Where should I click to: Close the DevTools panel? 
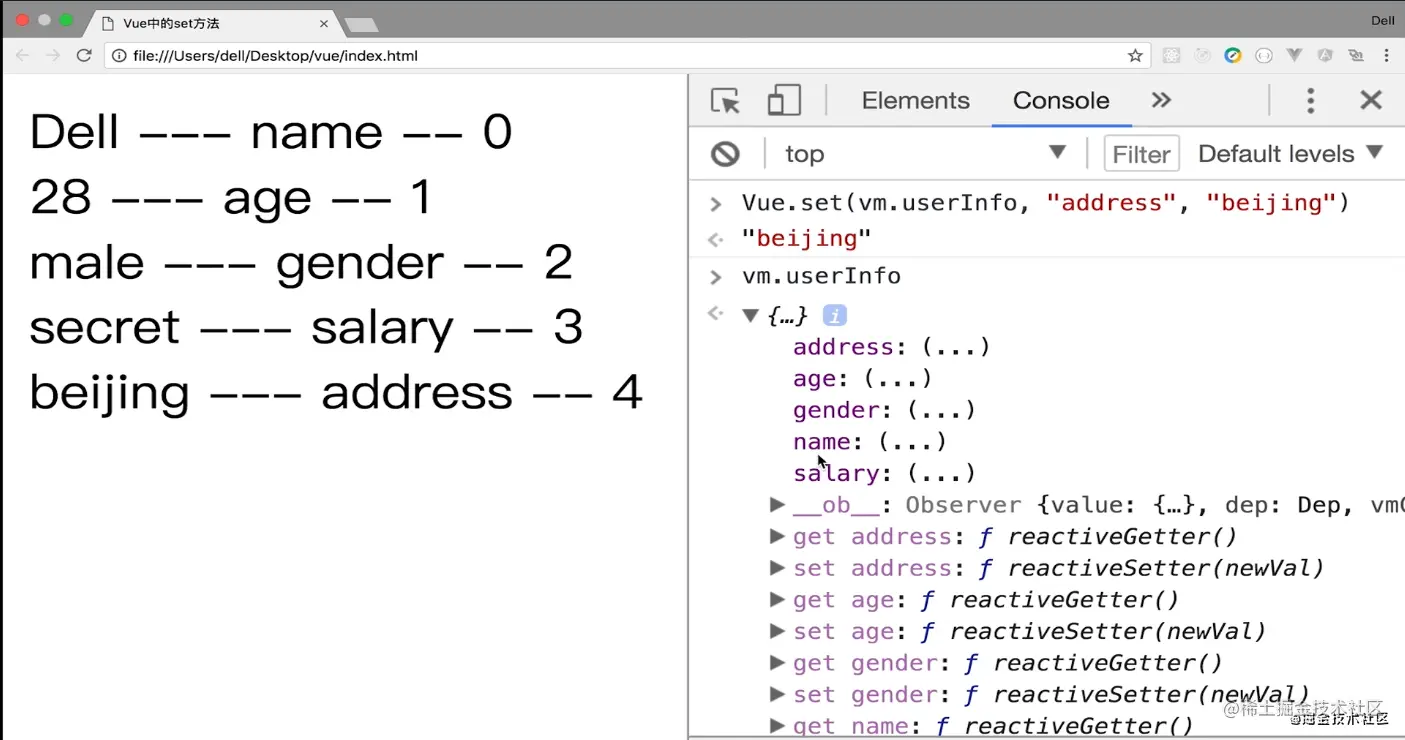pos(1371,100)
